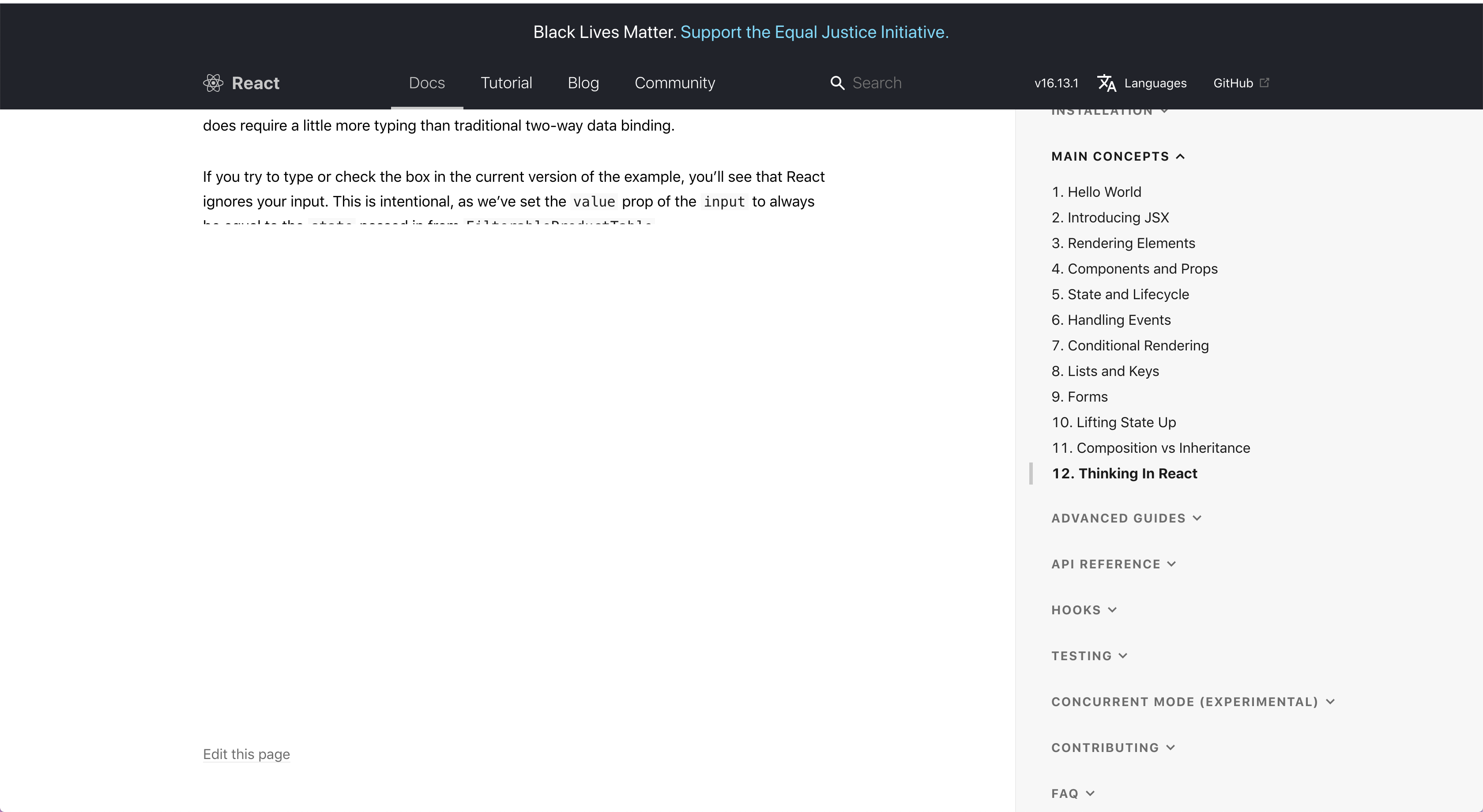
Task: Expand the Testing section
Action: (x=1089, y=655)
